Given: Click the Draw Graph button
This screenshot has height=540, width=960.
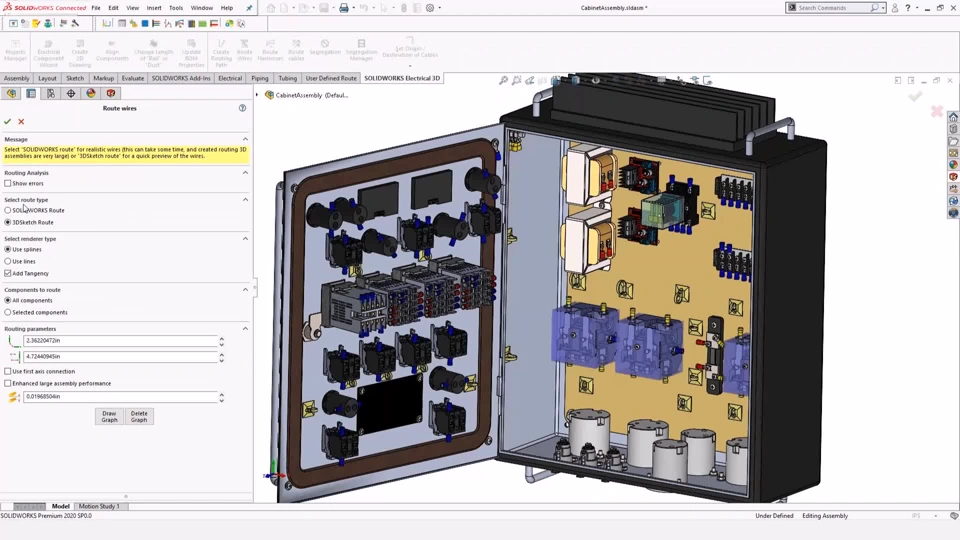Looking at the screenshot, I should pyautogui.click(x=109, y=416).
